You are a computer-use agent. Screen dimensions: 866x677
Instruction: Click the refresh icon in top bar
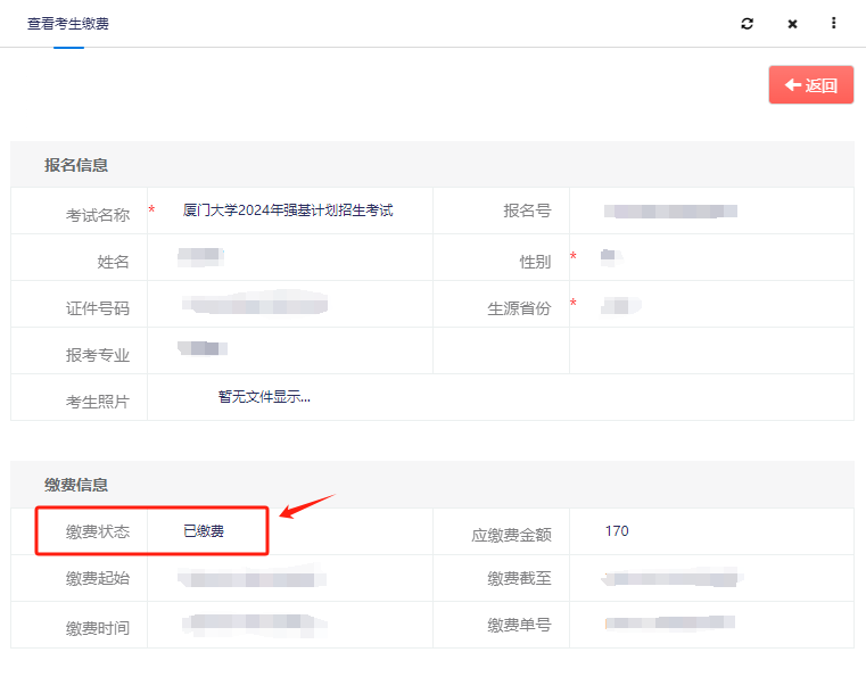747,24
